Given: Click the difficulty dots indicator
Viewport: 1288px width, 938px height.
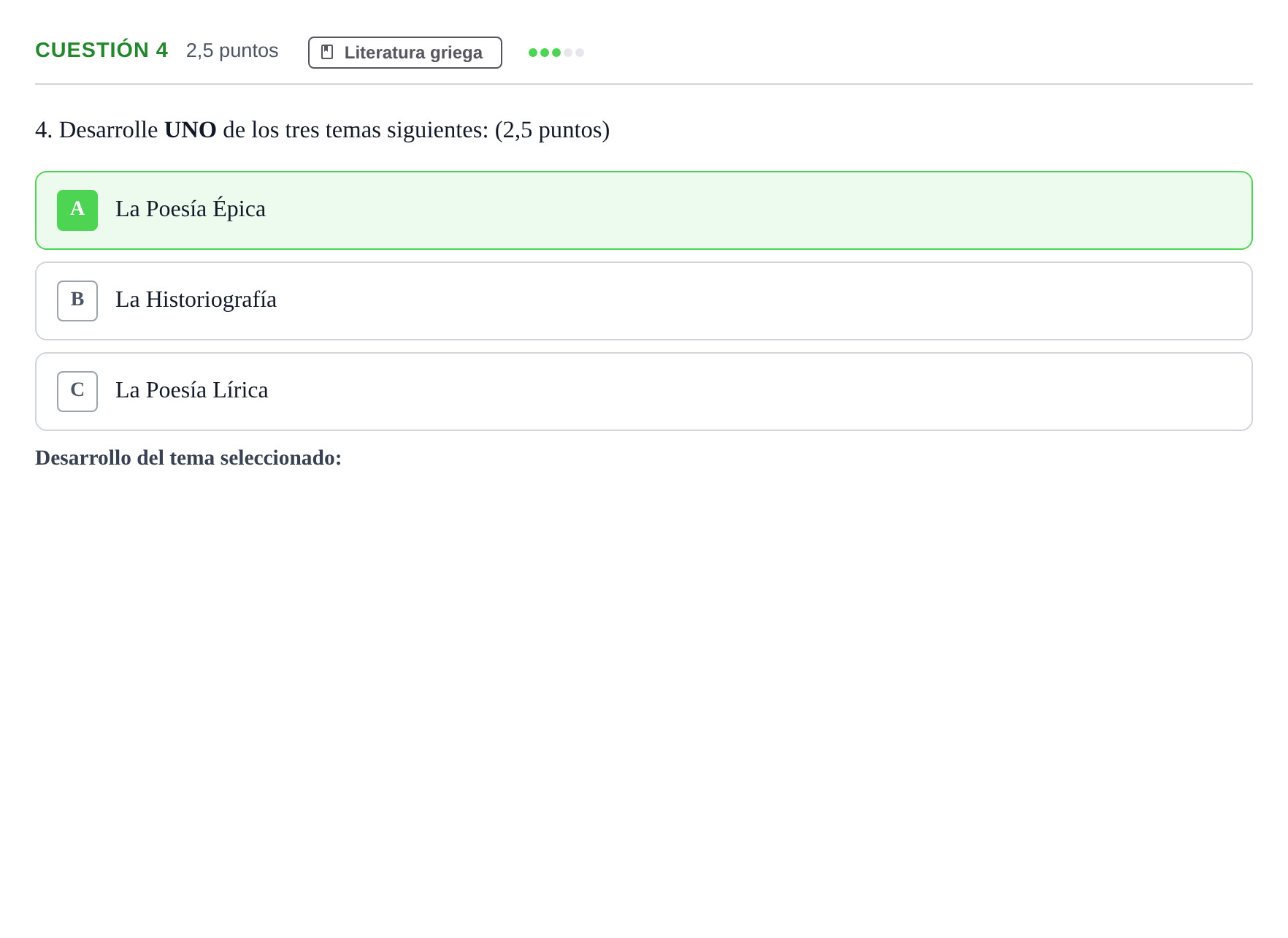Looking at the screenshot, I should click(556, 53).
